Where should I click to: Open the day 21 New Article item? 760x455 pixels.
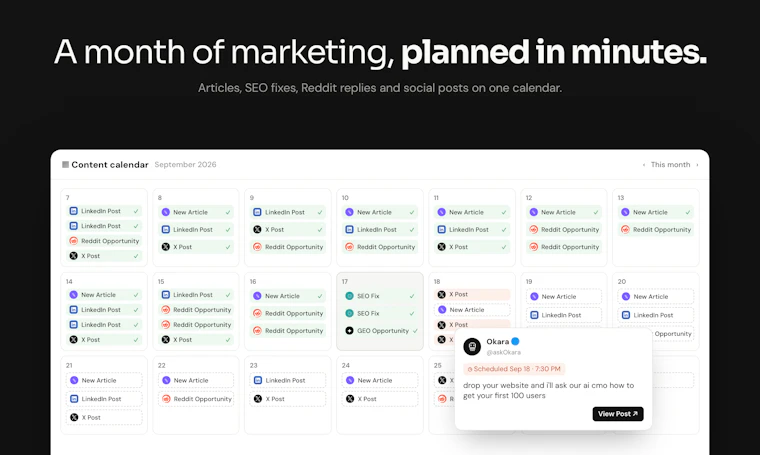pos(104,380)
